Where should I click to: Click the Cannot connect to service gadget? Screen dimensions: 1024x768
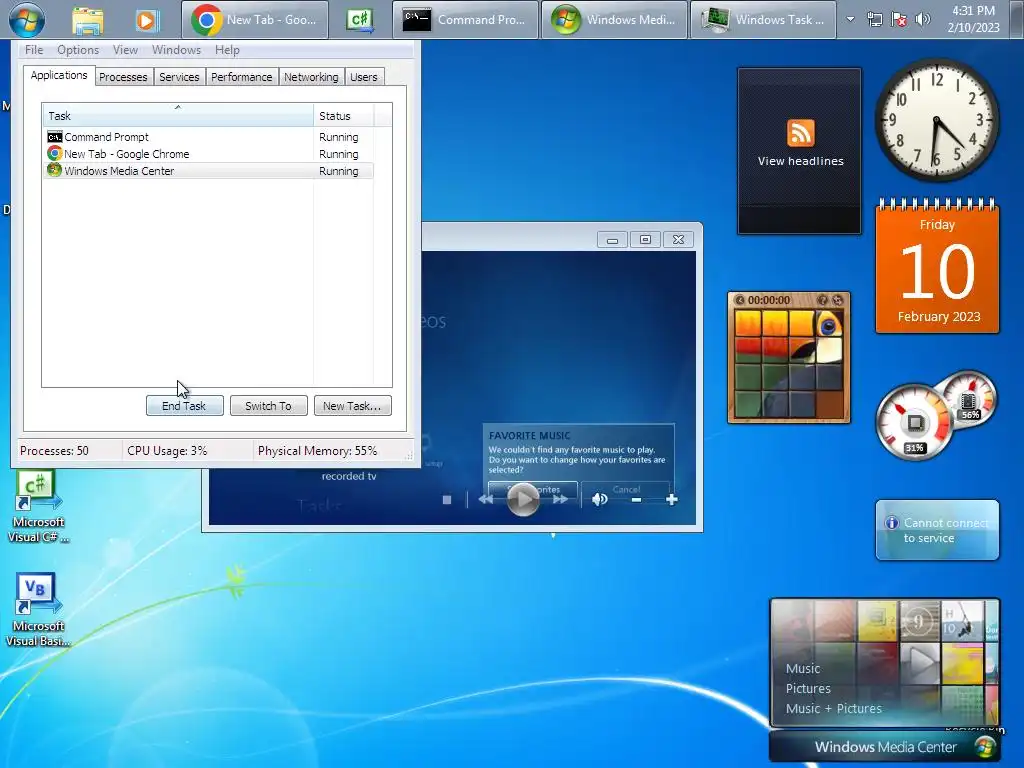click(937, 530)
